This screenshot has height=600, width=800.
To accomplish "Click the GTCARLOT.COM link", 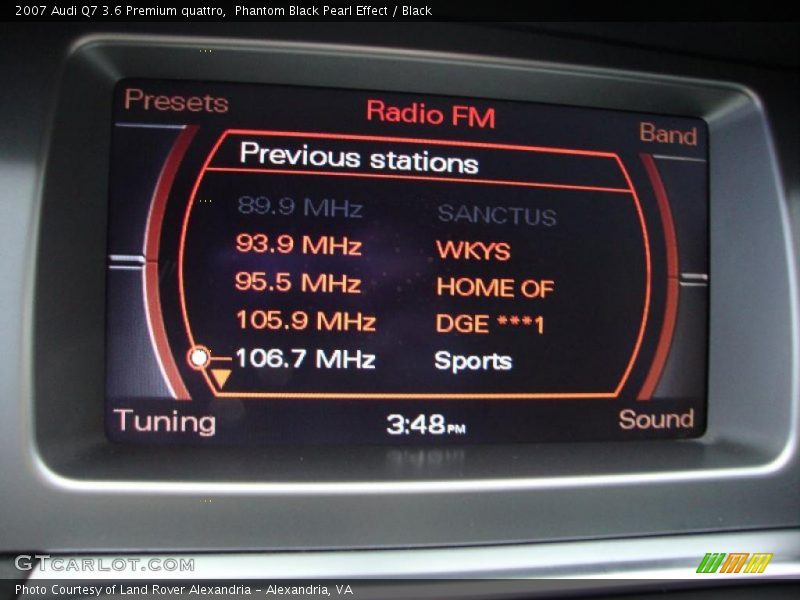I will (105, 564).
